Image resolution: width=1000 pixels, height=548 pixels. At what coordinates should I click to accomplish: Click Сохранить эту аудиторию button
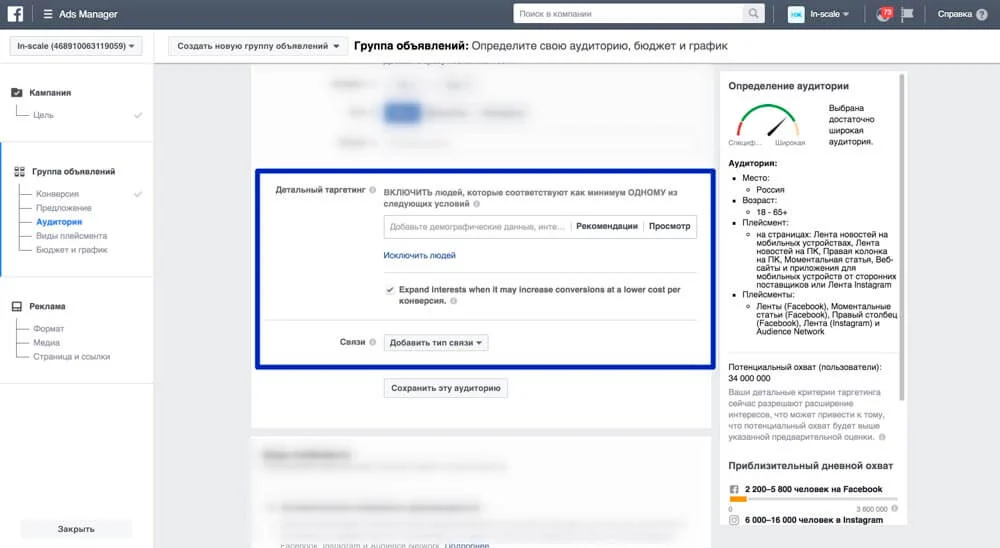(x=446, y=388)
